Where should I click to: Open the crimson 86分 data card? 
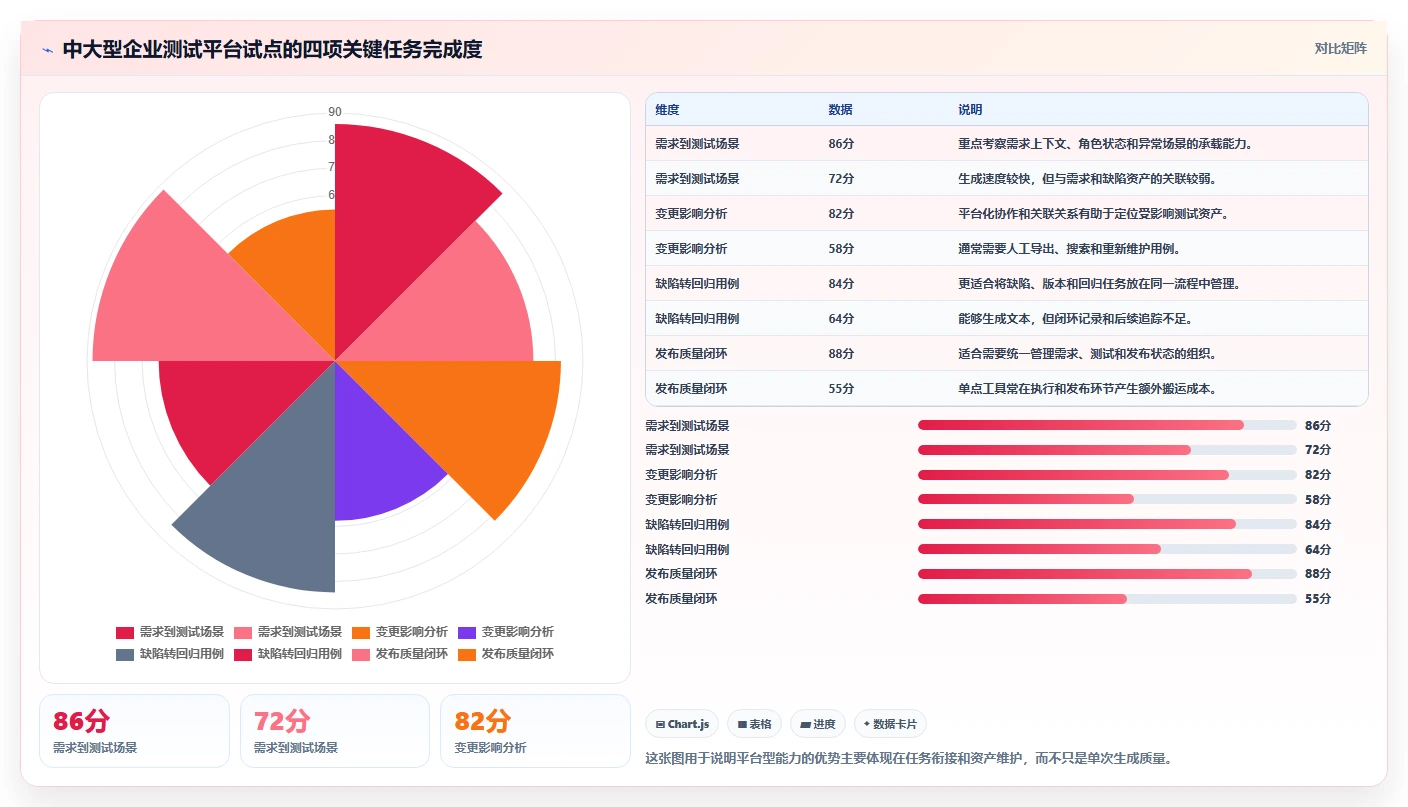pos(134,731)
